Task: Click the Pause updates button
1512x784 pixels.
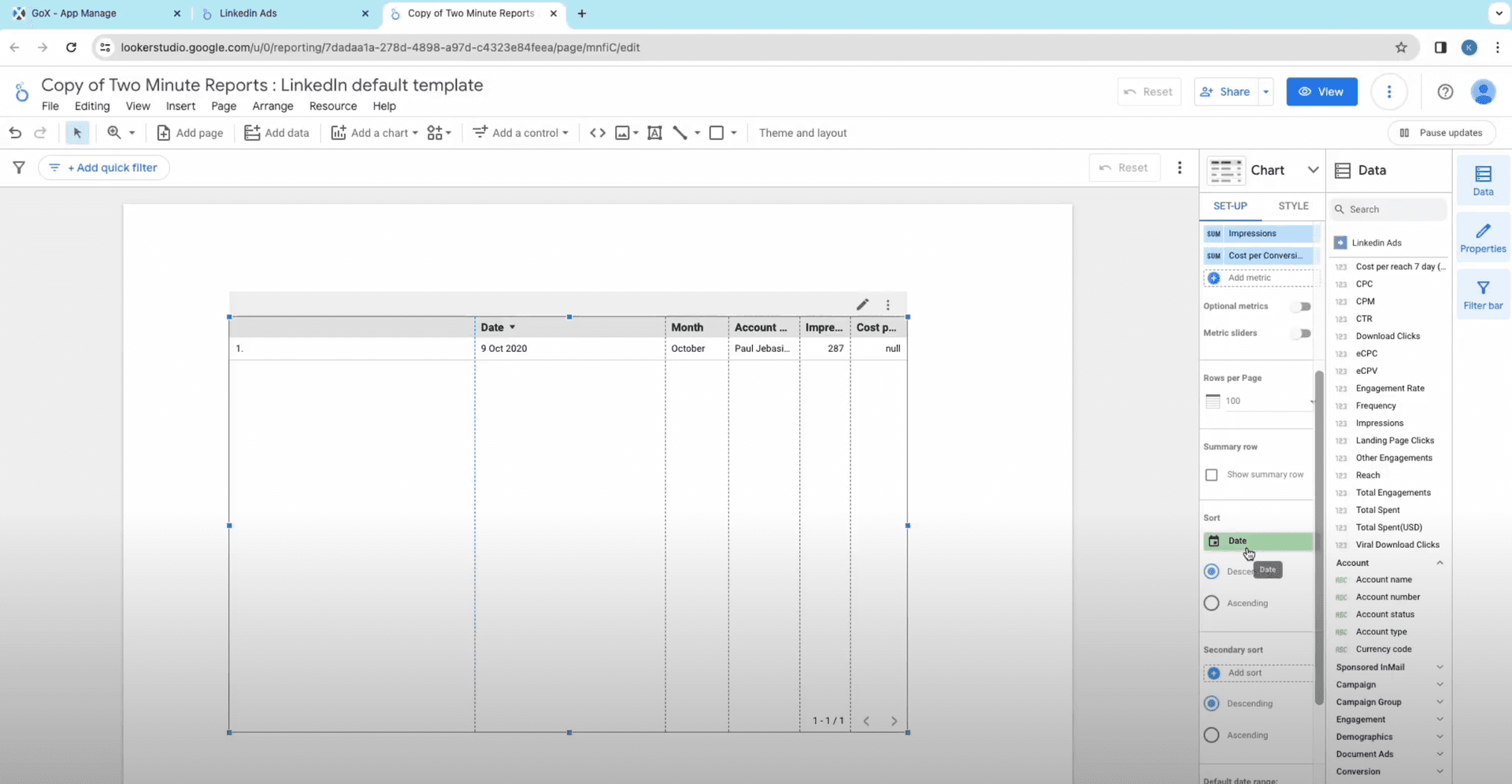Action: [1441, 133]
